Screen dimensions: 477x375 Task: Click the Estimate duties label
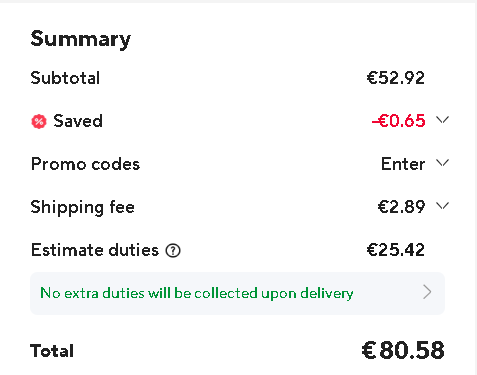point(95,250)
